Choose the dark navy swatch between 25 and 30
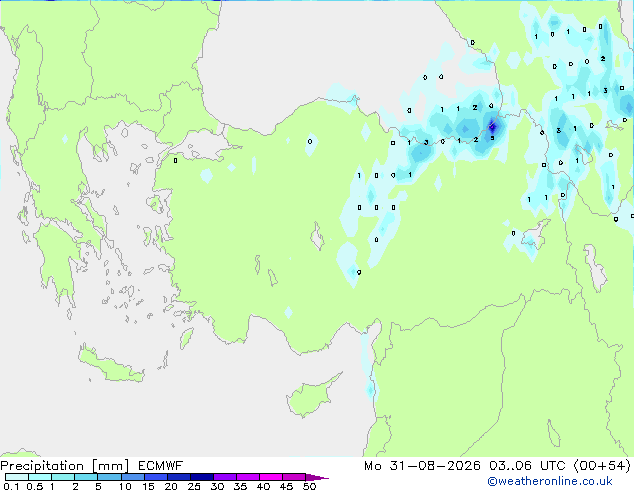634x490 pixels. point(202,477)
